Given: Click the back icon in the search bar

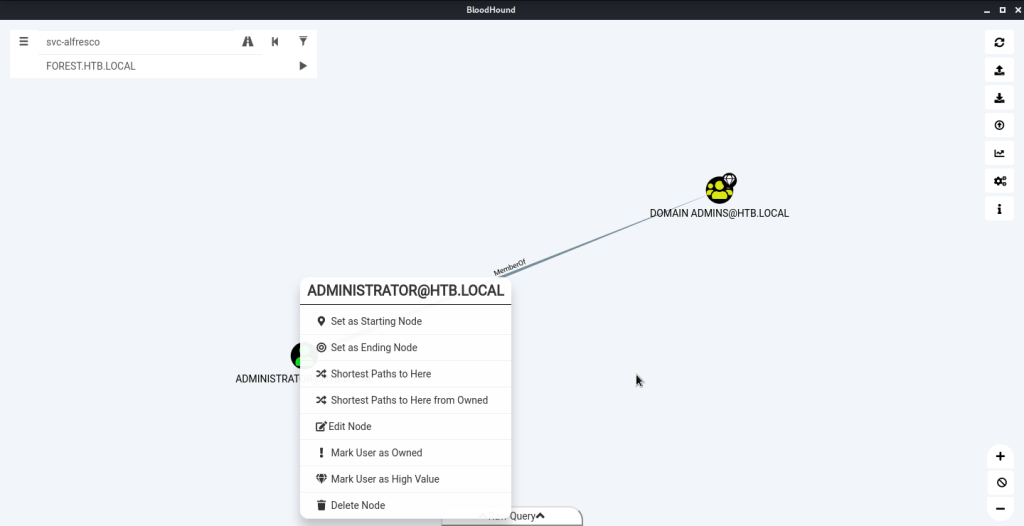Looking at the screenshot, I should pyautogui.click(x=275, y=42).
